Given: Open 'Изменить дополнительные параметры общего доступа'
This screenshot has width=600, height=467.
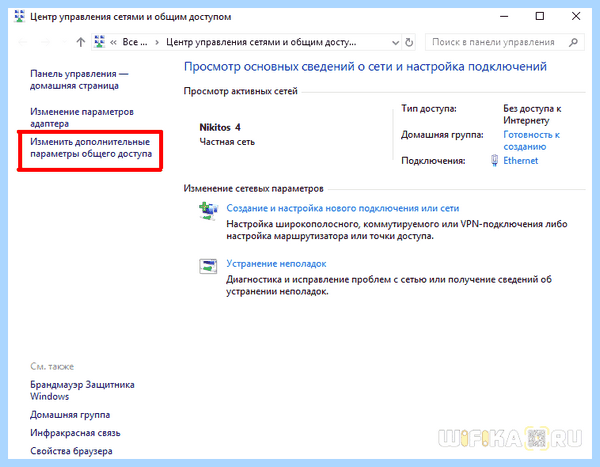Looking at the screenshot, I should pyautogui.click(x=91, y=148).
